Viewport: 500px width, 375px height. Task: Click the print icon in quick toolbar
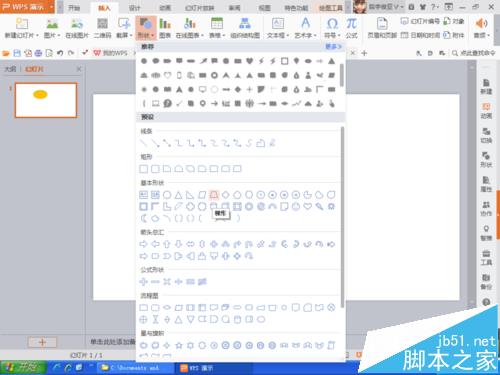click(38, 53)
